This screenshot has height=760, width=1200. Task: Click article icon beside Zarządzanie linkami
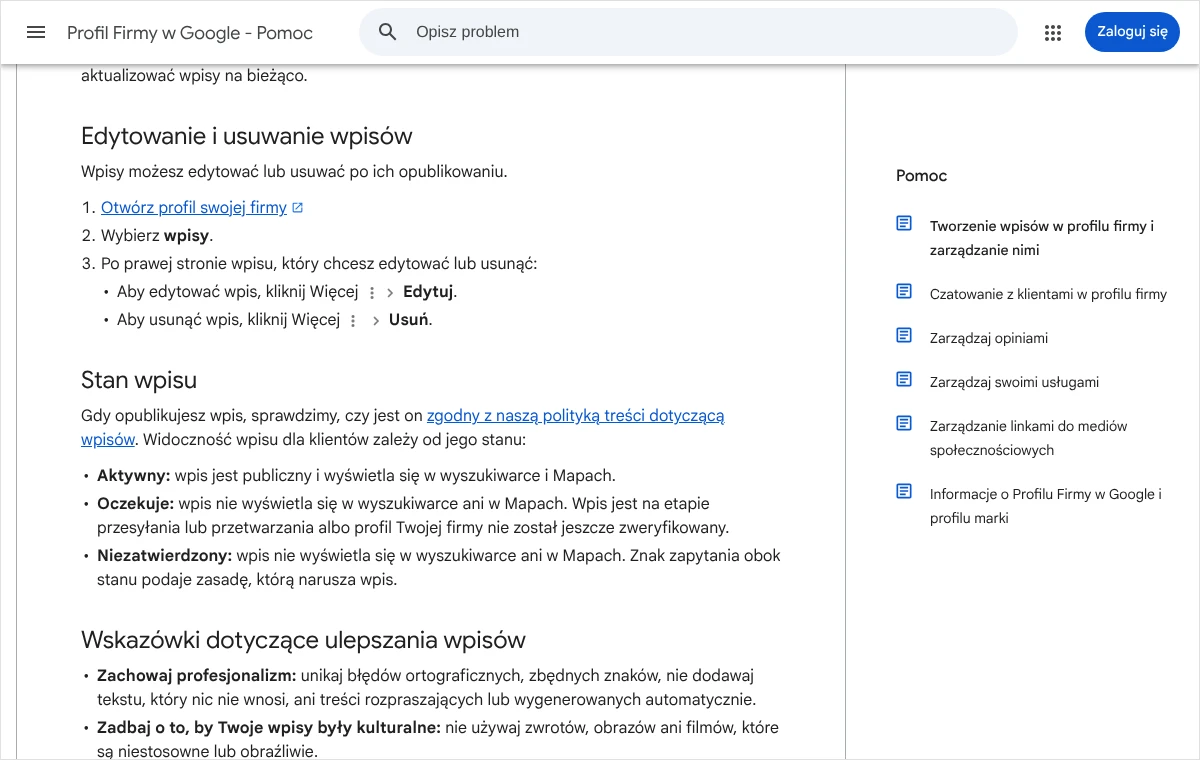click(x=904, y=424)
